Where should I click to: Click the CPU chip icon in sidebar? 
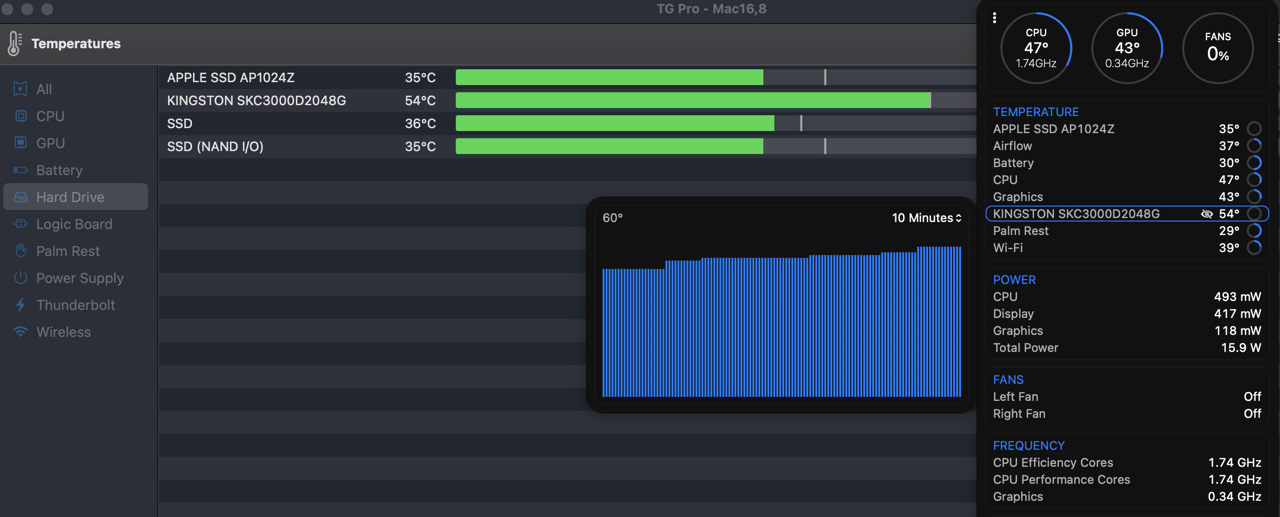pyautogui.click(x=20, y=116)
